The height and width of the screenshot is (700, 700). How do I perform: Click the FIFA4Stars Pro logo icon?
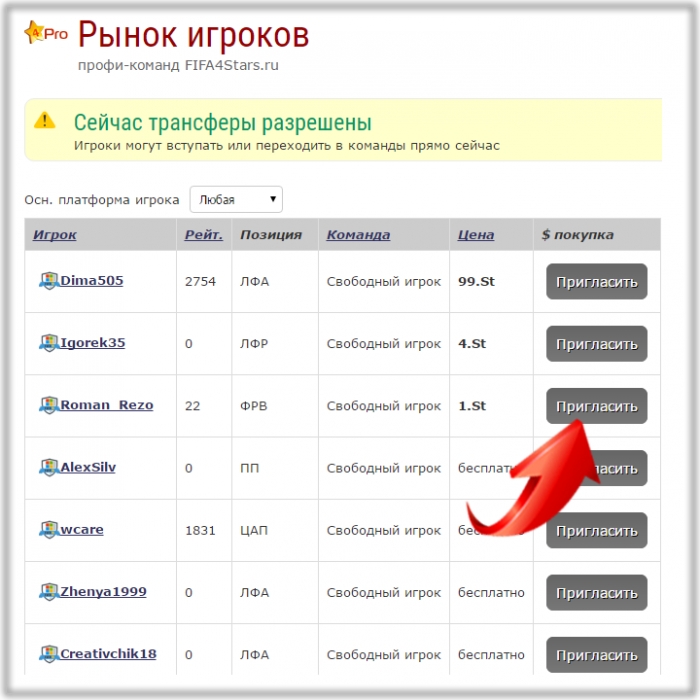pyautogui.click(x=45, y=33)
